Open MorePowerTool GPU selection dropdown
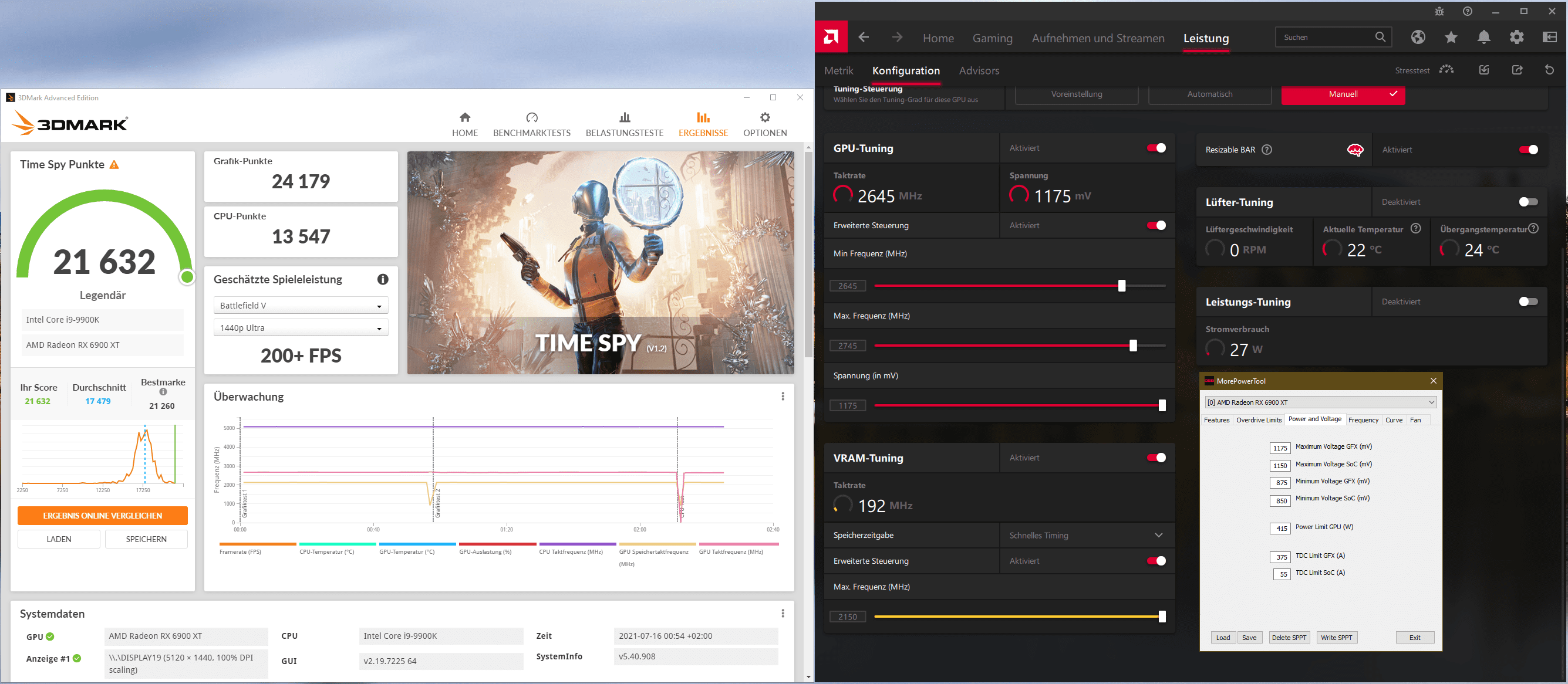The width and height of the screenshot is (1568, 684). pos(1321,402)
